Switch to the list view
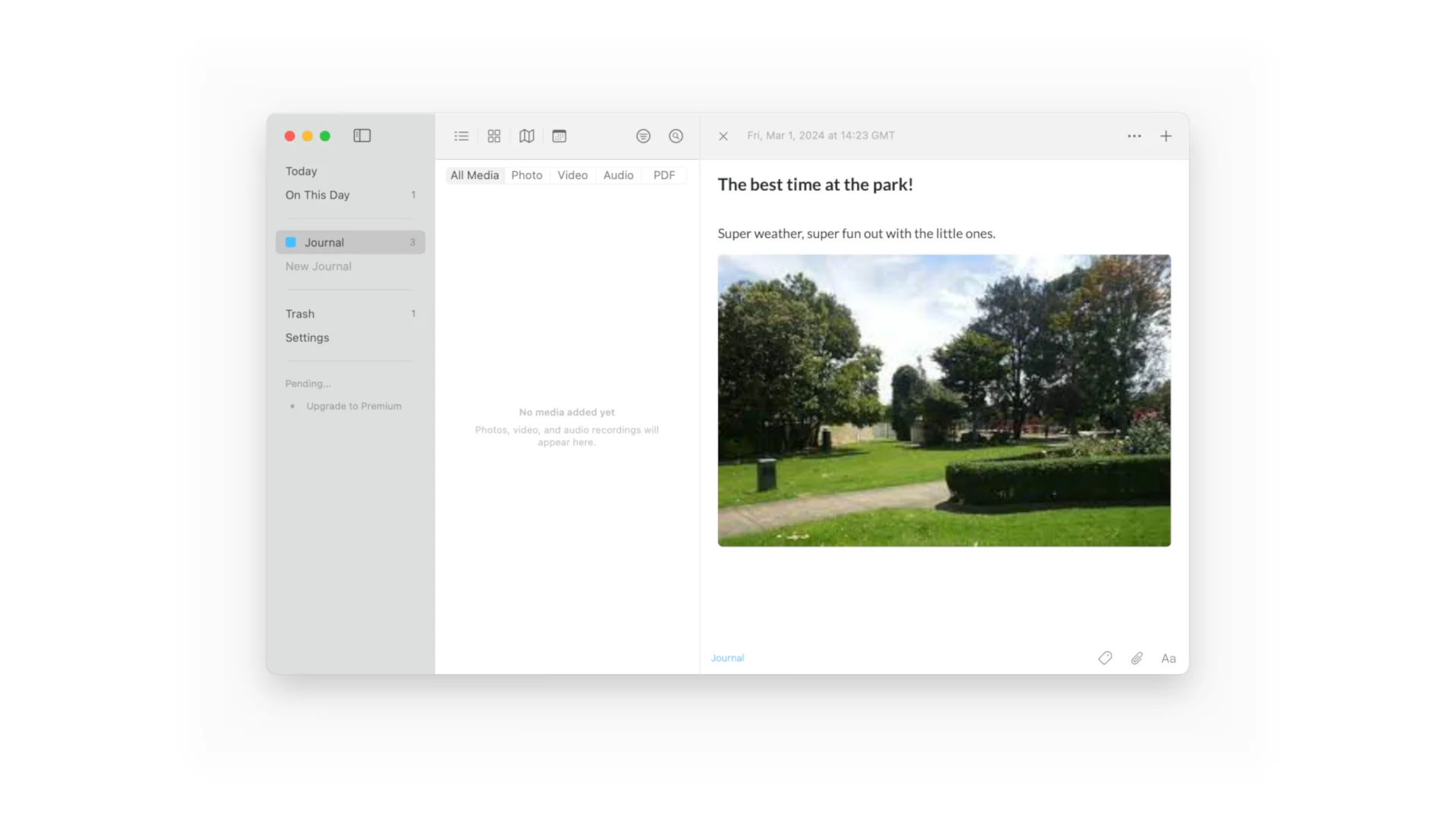The image size is (1456, 819). (461, 136)
